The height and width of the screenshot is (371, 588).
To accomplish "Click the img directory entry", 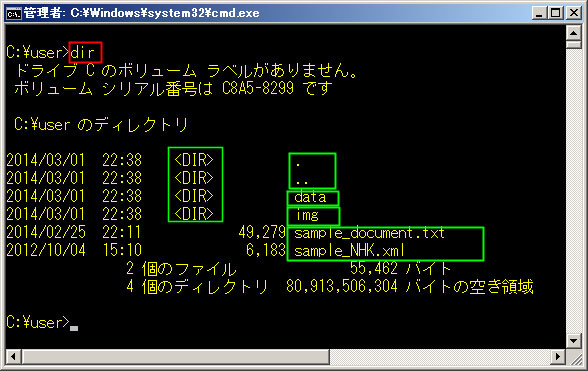I will [x=307, y=215].
